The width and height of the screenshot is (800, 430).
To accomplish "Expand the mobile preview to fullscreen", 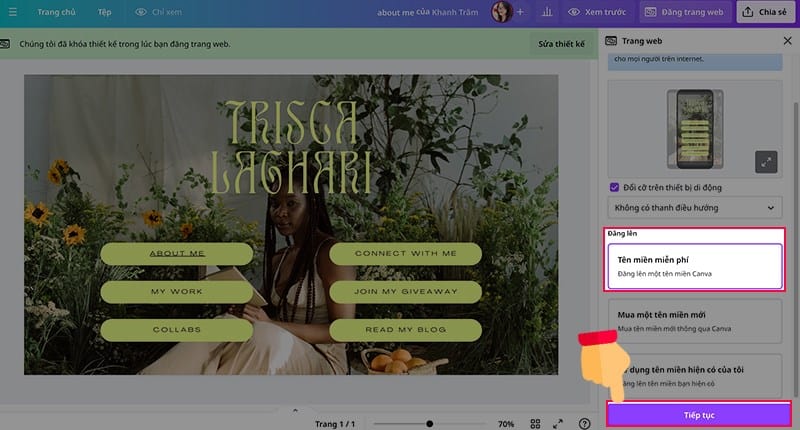I will 766,161.
